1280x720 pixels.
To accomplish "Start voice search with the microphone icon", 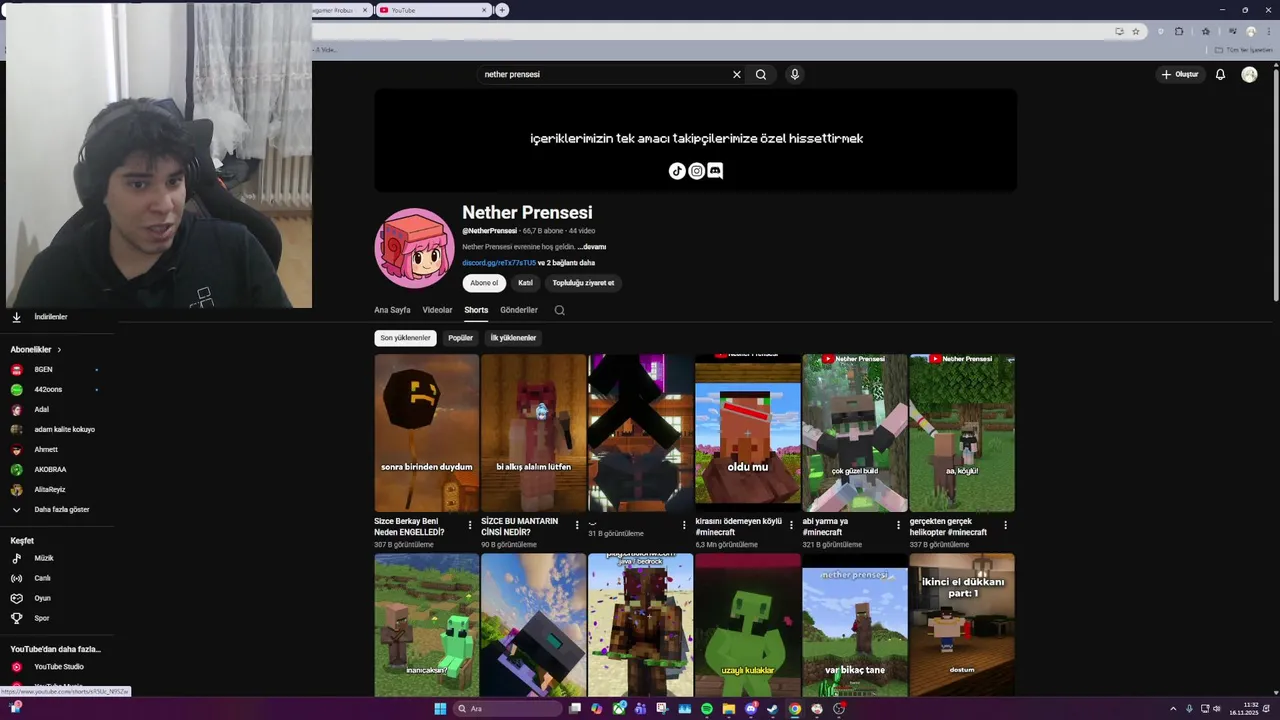I will tap(794, 74).
